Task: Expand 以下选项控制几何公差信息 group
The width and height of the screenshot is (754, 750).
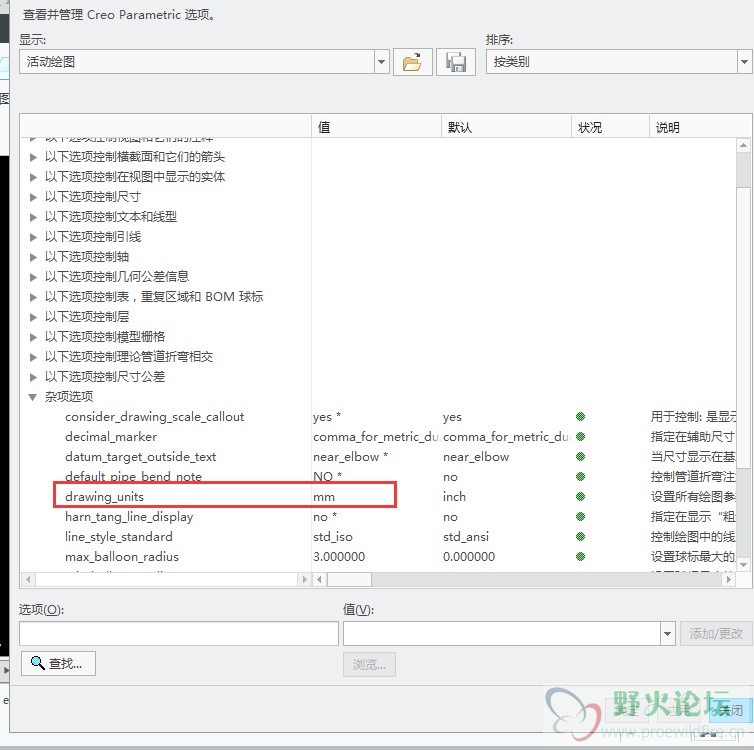Action: click(x=33, y=277)
